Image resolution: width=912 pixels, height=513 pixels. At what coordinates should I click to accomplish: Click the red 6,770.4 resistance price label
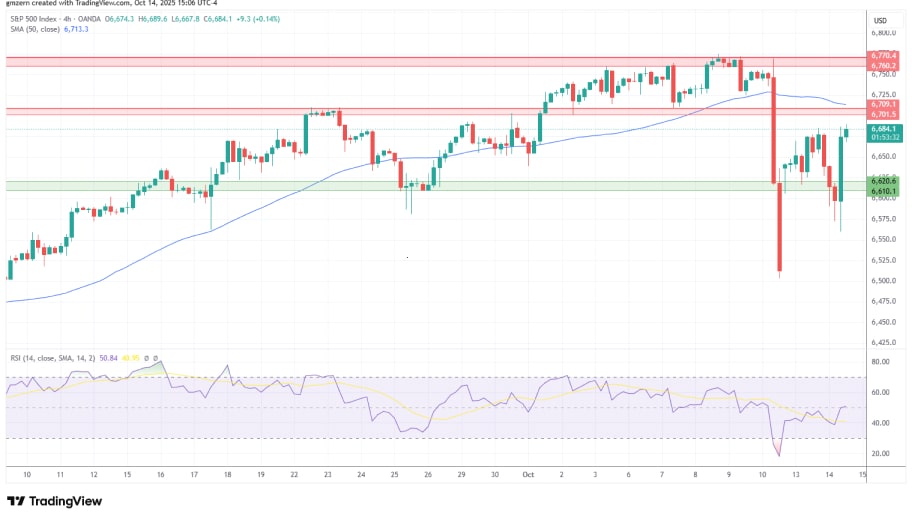point(884,56)
